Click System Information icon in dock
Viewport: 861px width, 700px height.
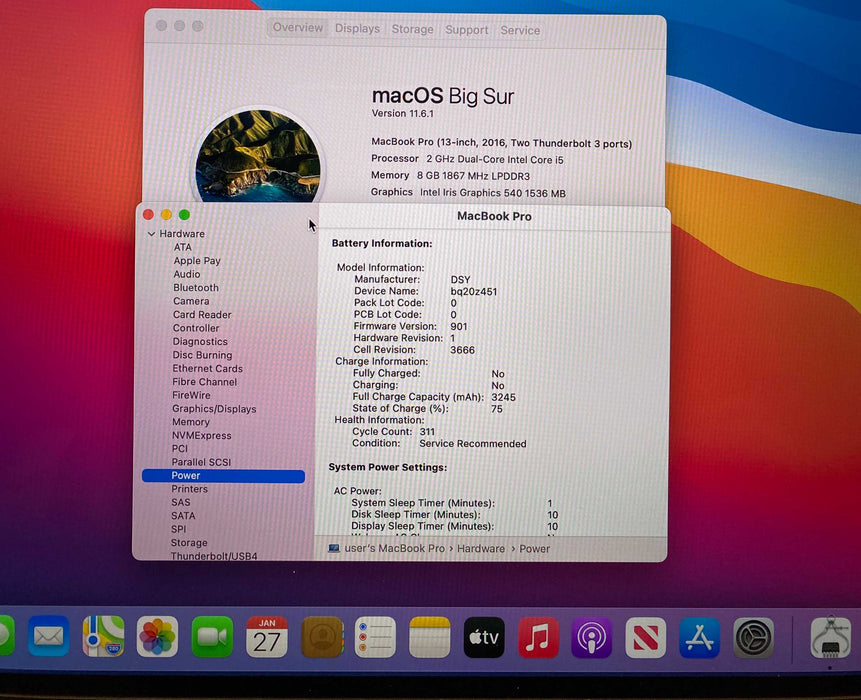tap(831, 638)
